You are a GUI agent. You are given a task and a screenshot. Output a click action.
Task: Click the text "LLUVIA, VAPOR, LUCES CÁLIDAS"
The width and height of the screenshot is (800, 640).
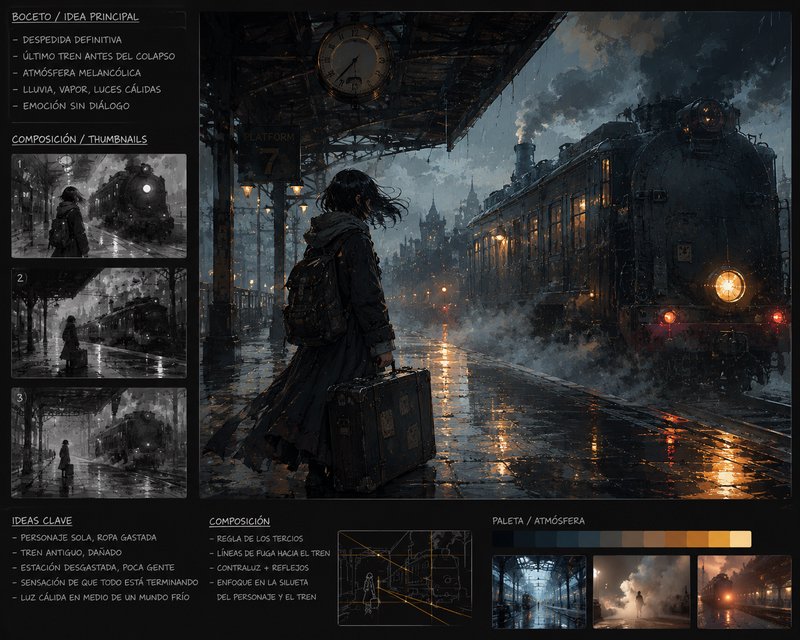click(92, 89)
